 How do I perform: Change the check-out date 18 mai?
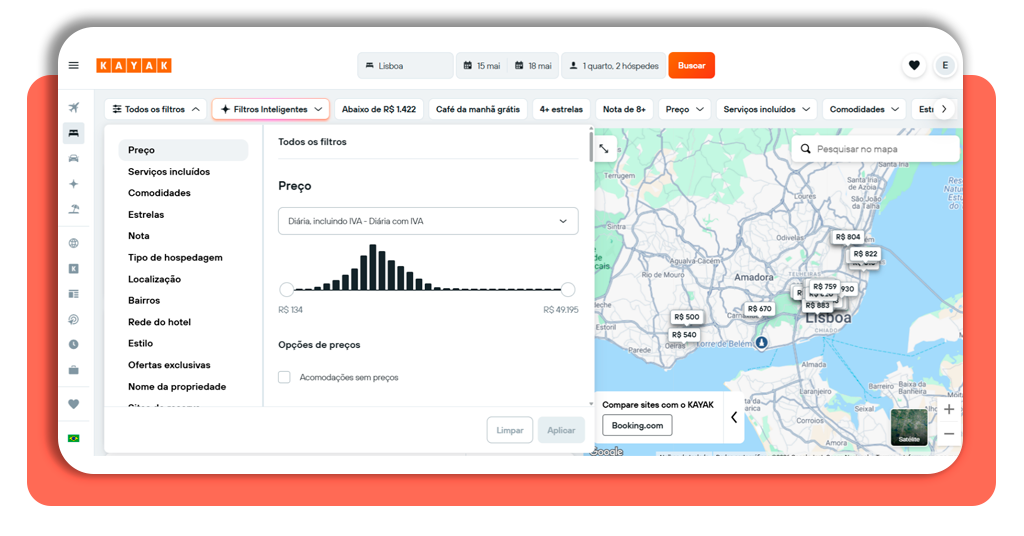point(533,65)
